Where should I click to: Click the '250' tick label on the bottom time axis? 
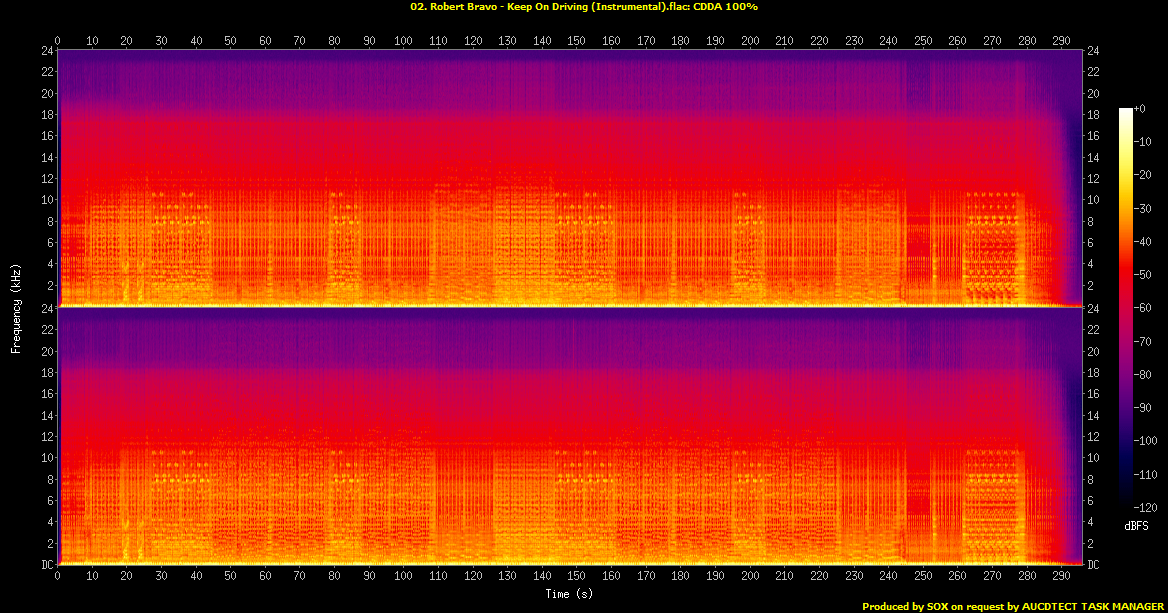(923, 576)
